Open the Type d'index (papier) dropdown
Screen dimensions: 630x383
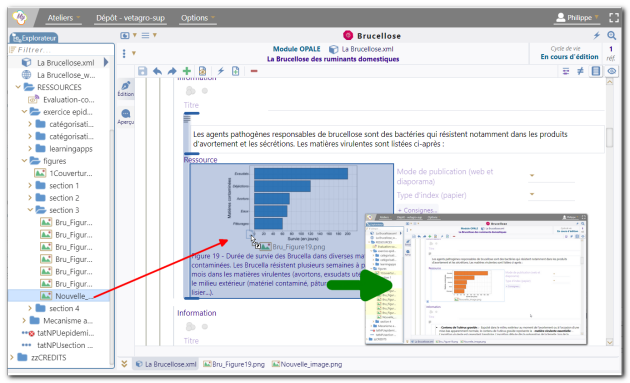(532, 195)
